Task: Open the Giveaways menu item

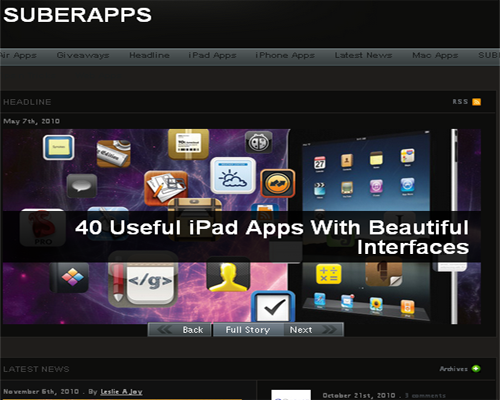Action: [x=83, y=55]
